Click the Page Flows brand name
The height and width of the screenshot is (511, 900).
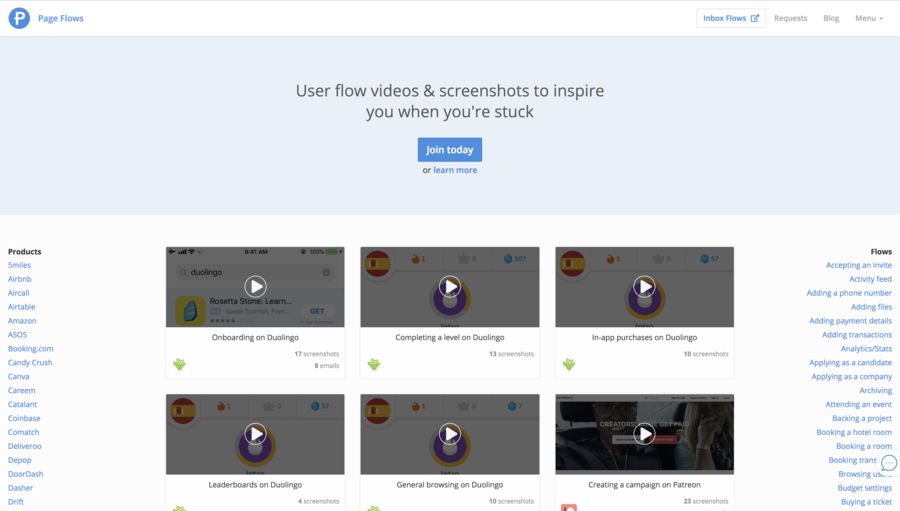coord(61,18)
